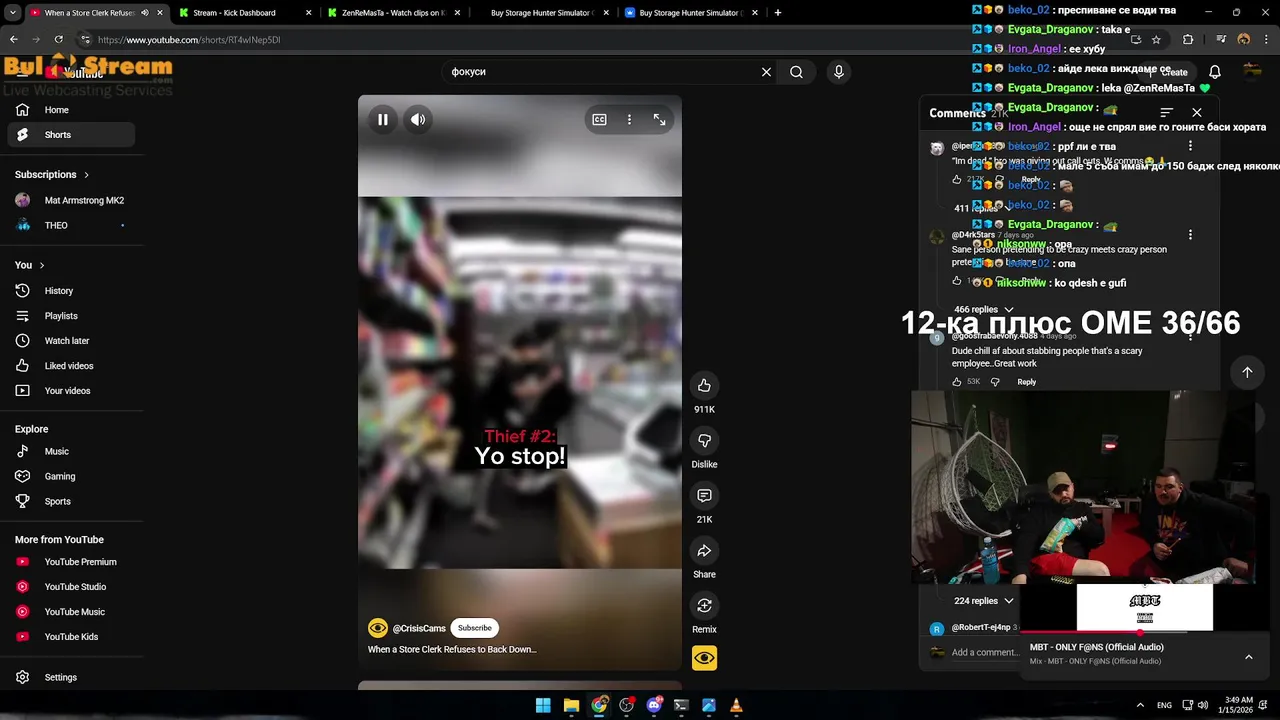Close the Comments panel

point(1197,113)
